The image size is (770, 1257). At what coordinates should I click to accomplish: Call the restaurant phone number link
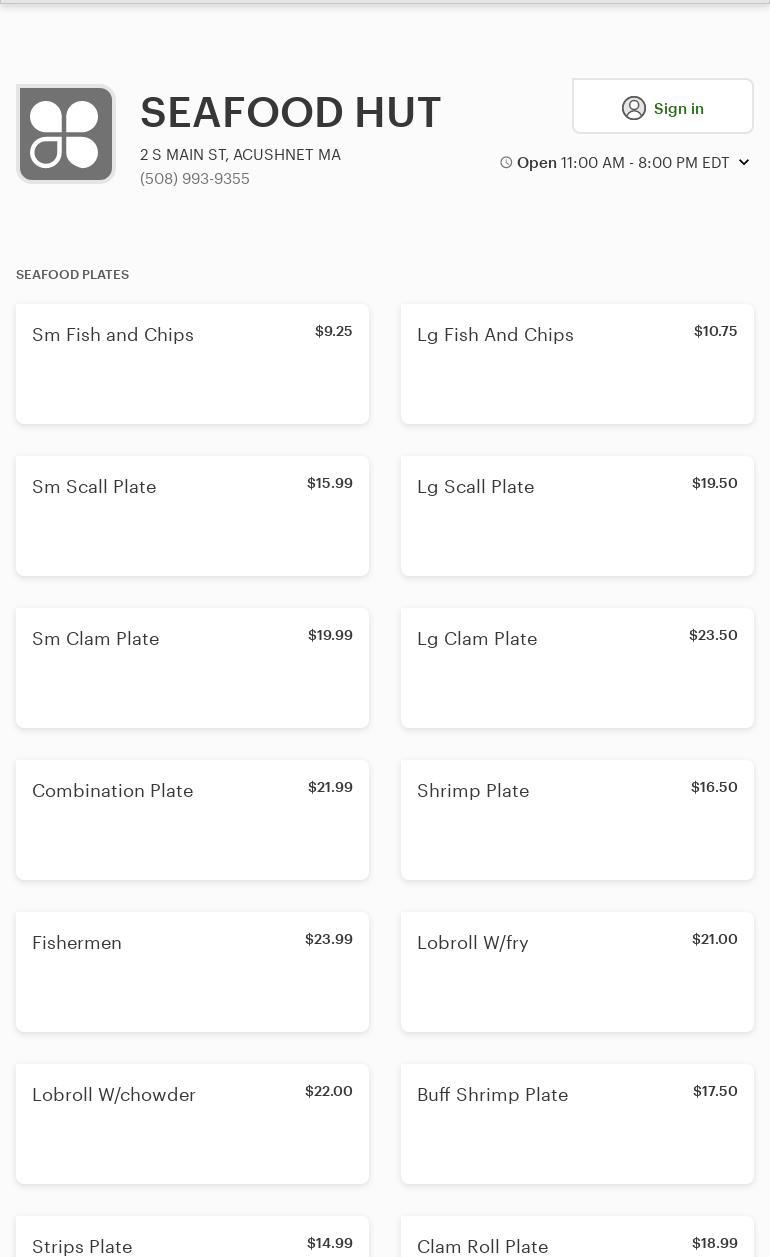195,179
